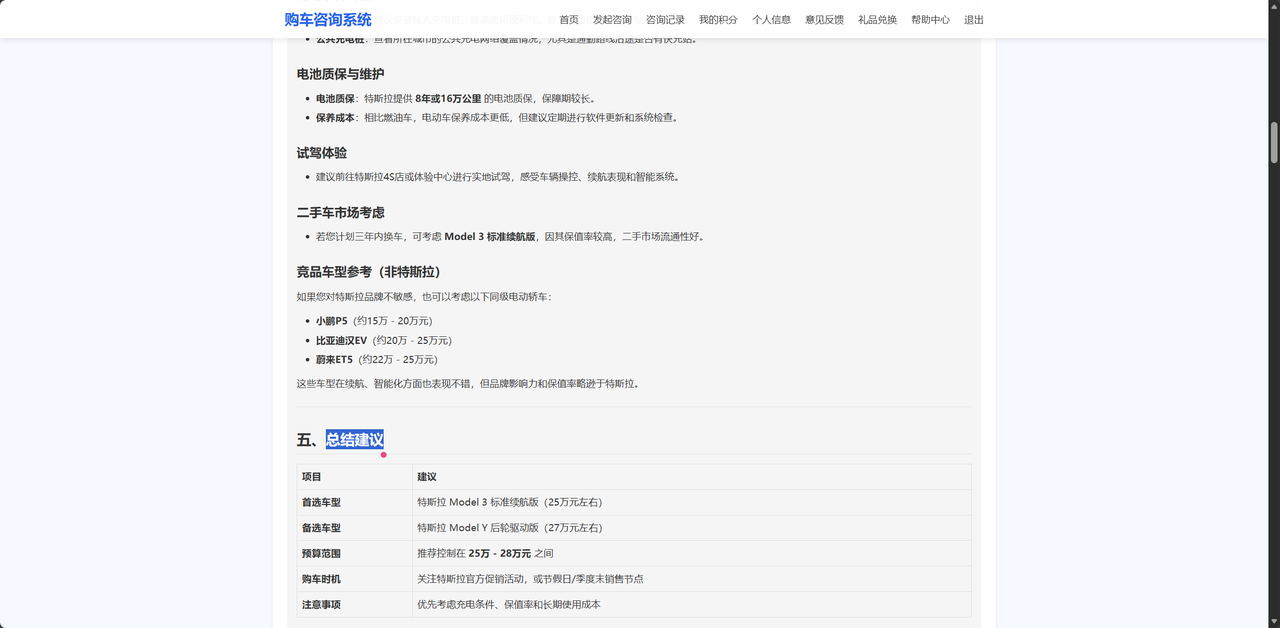Click the bold 8年或16万公里 text

pyautogui.click(x=448, y=99)
